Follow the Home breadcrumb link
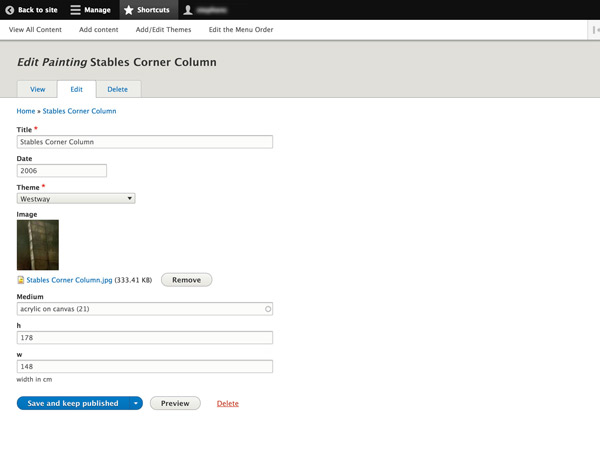Viewport: 600px width, 467px height. click(26, 111)
